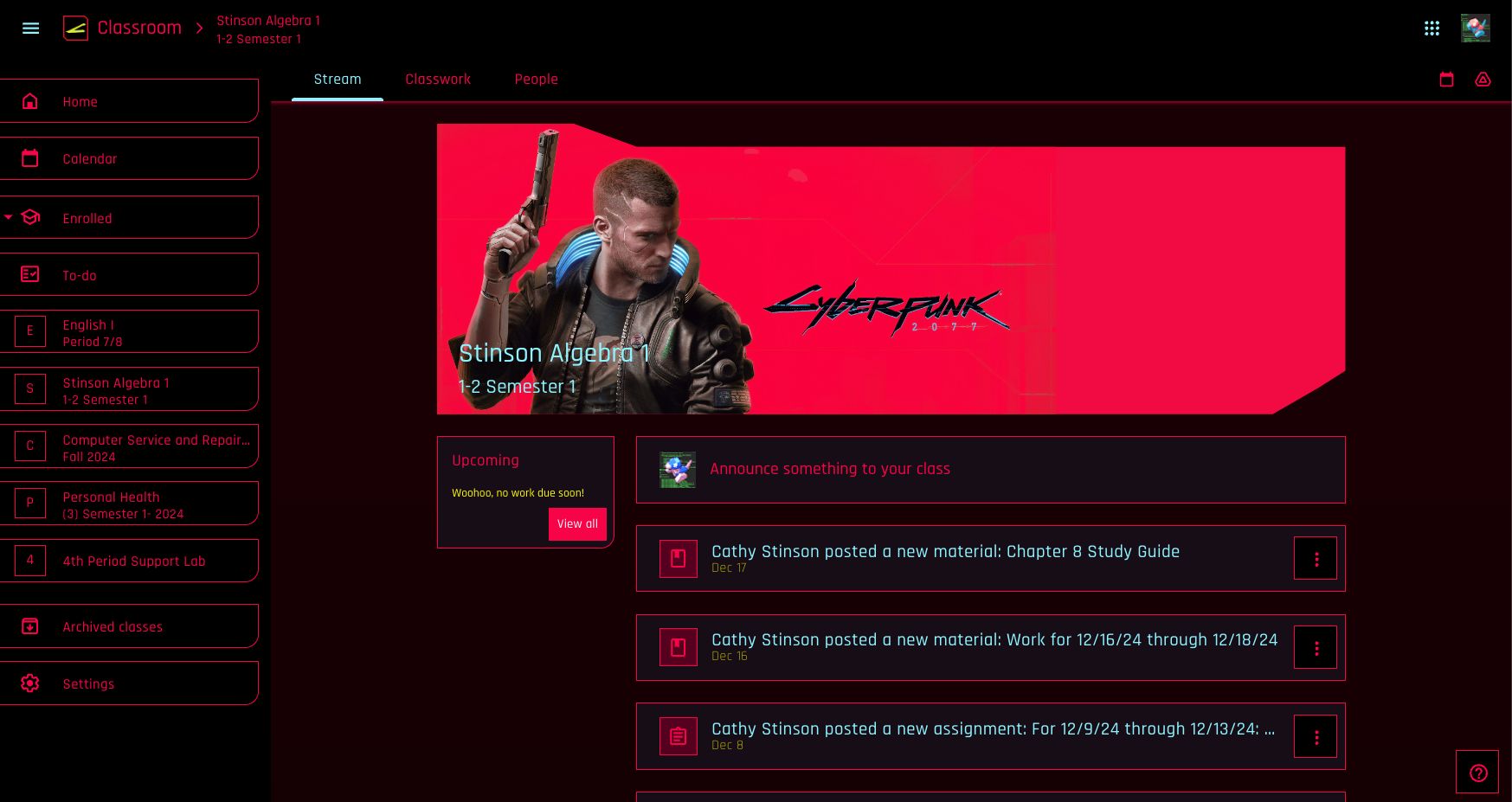Viewport: 1512px width, 802px height.
Task: Open Stinson Algebra 1 in sidebar
Action: (129, 389)
